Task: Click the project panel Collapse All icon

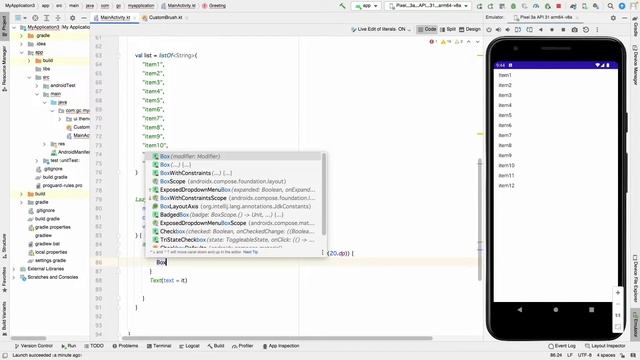Action: point(58,18)
